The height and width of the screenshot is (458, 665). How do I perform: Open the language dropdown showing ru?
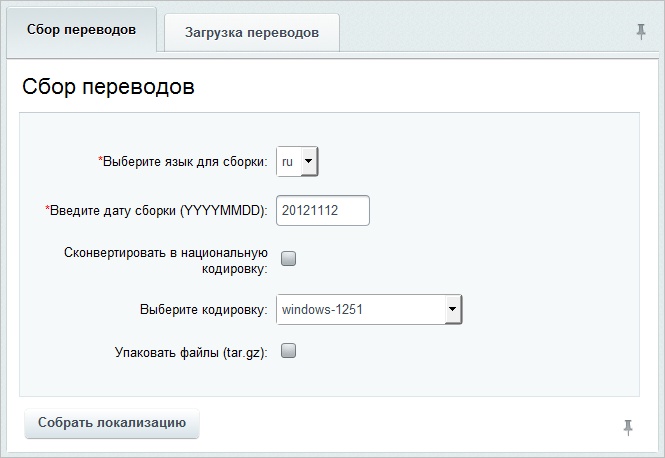(x=297, y=161)
